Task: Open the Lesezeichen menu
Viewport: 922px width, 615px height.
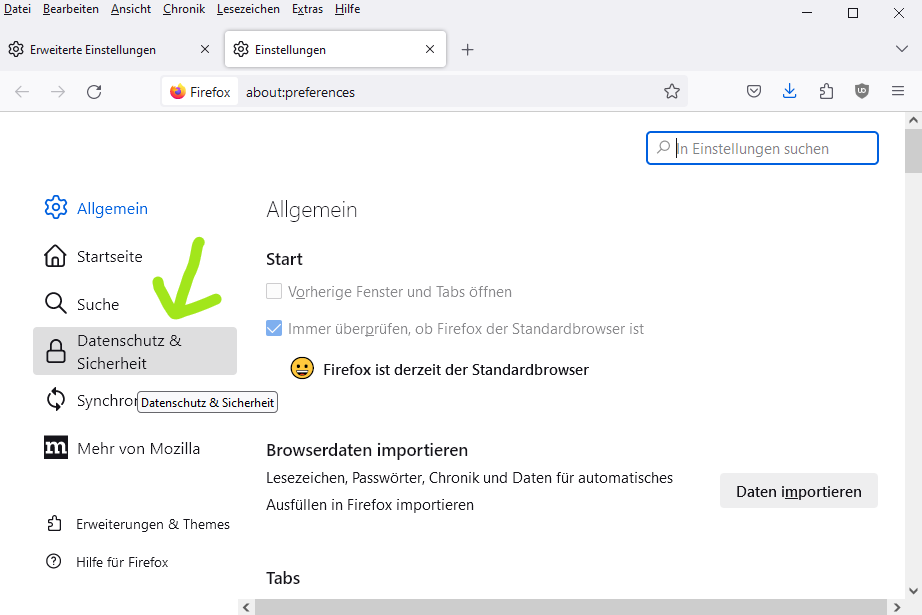Action: [x=248, y=9]
